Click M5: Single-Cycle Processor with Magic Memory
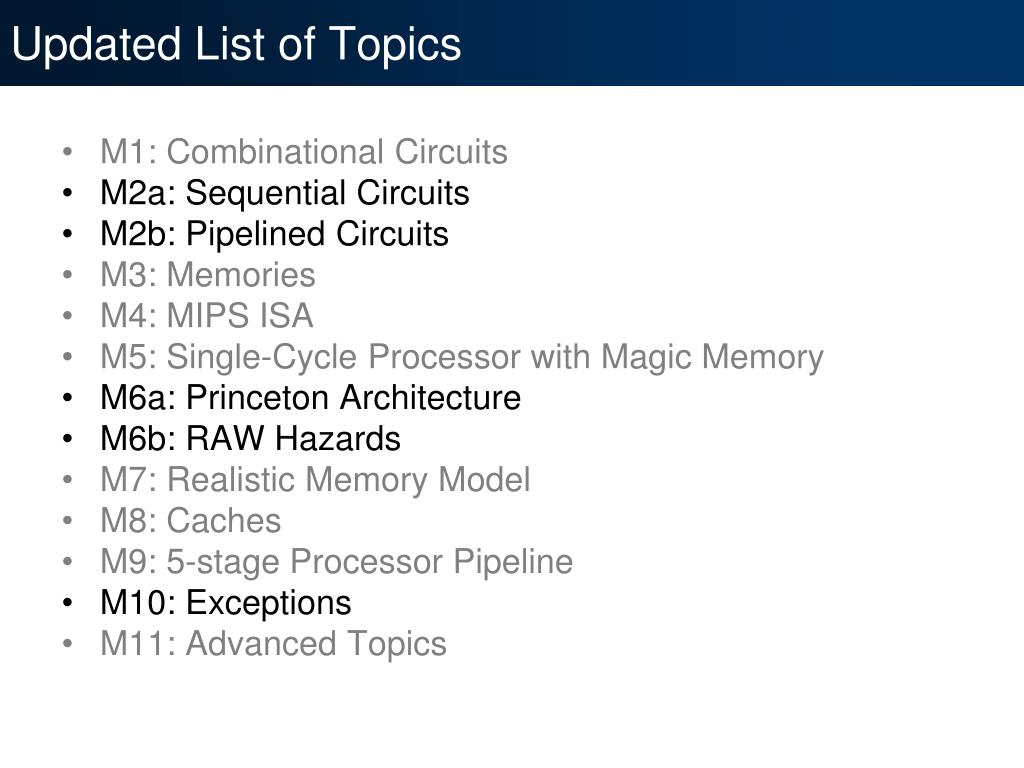 (462, 358)
